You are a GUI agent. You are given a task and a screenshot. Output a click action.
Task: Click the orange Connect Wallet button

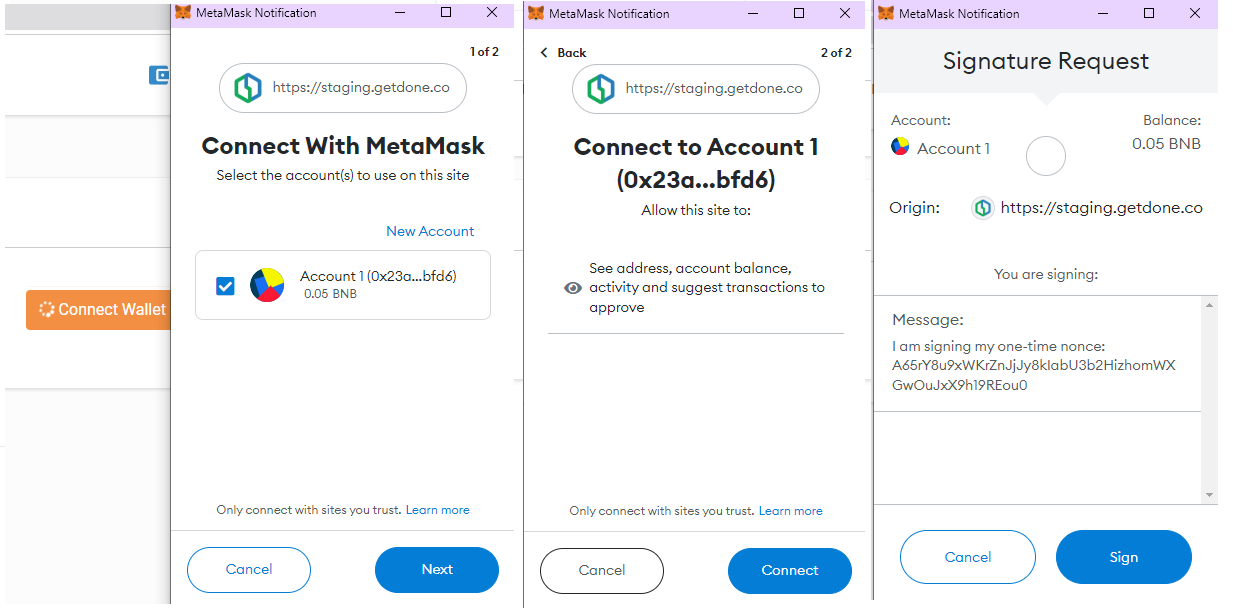[97, 310]
